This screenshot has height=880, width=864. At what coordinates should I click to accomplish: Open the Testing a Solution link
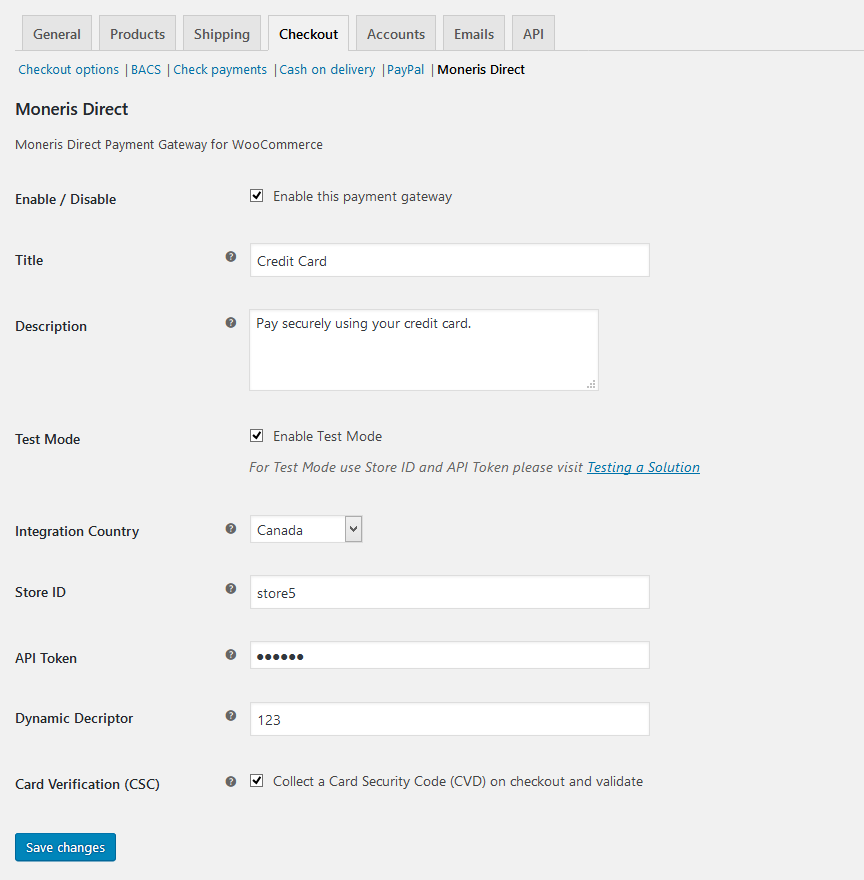point(643,467)
